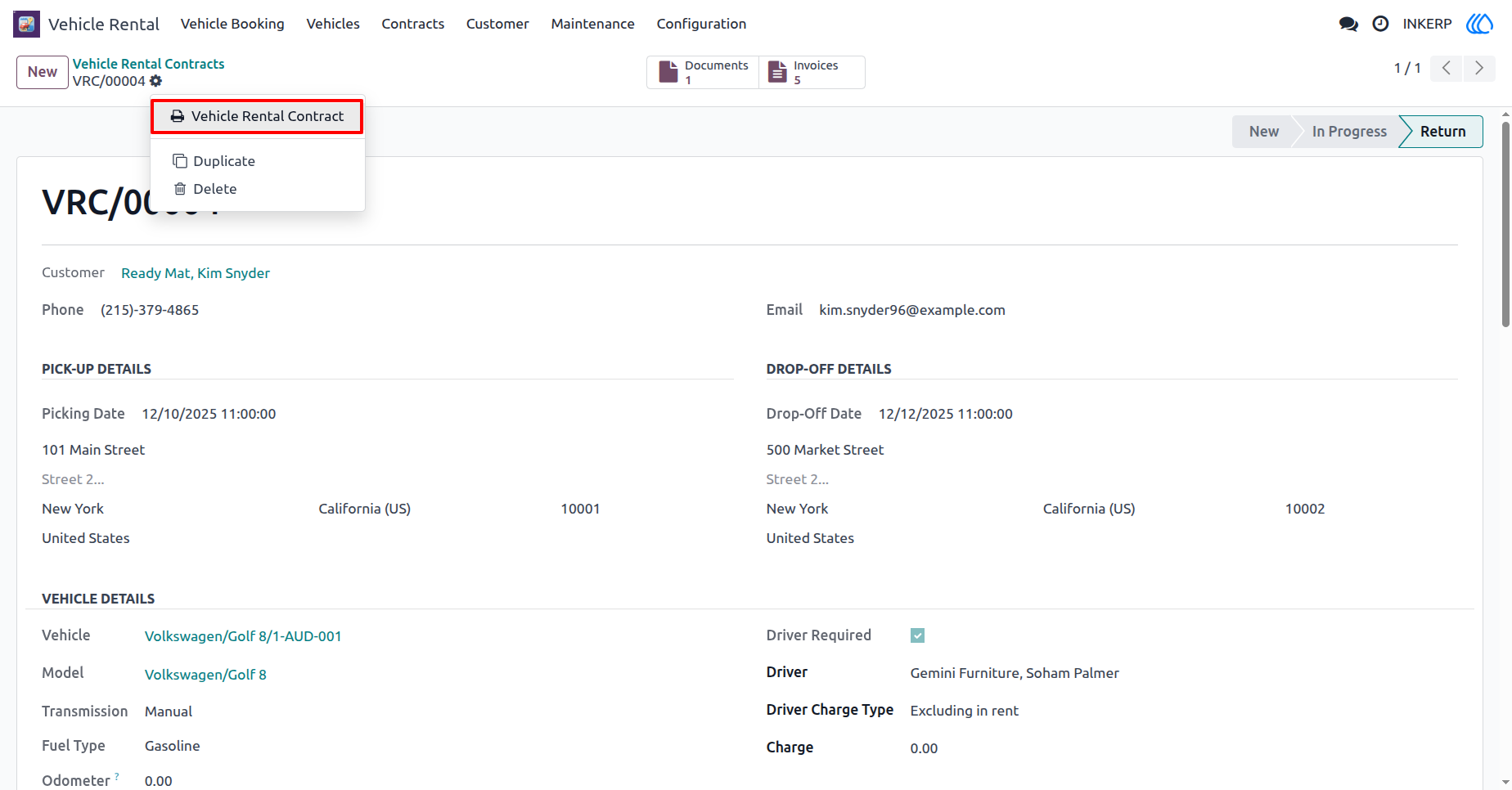Print the Vehicle Rental Contract
Image resolution: width=1512 pixels, height=790 pixels.
[257, 116]
